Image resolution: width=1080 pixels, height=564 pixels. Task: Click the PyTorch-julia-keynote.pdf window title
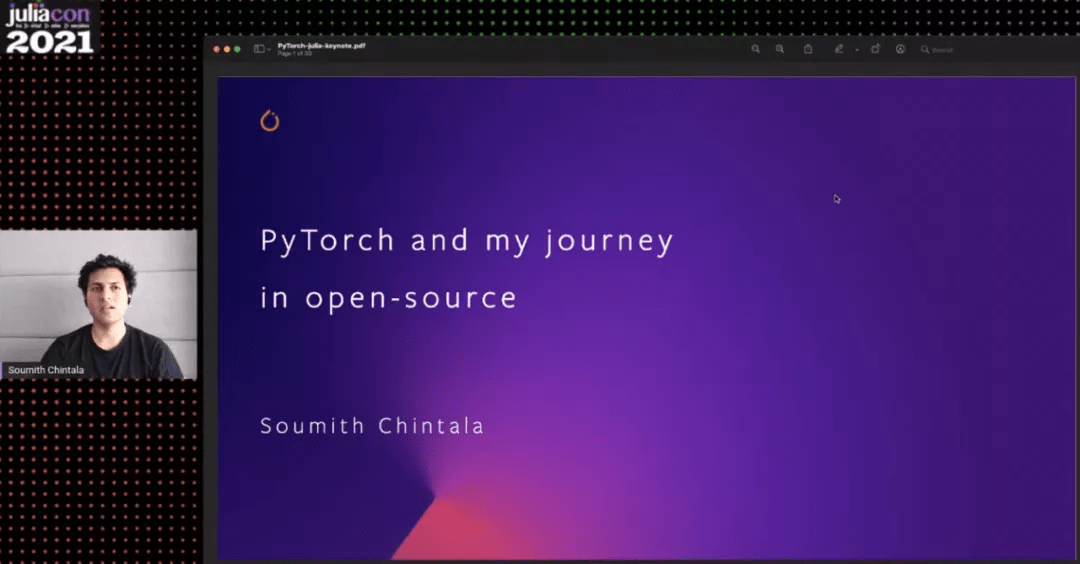pos(321,45)
